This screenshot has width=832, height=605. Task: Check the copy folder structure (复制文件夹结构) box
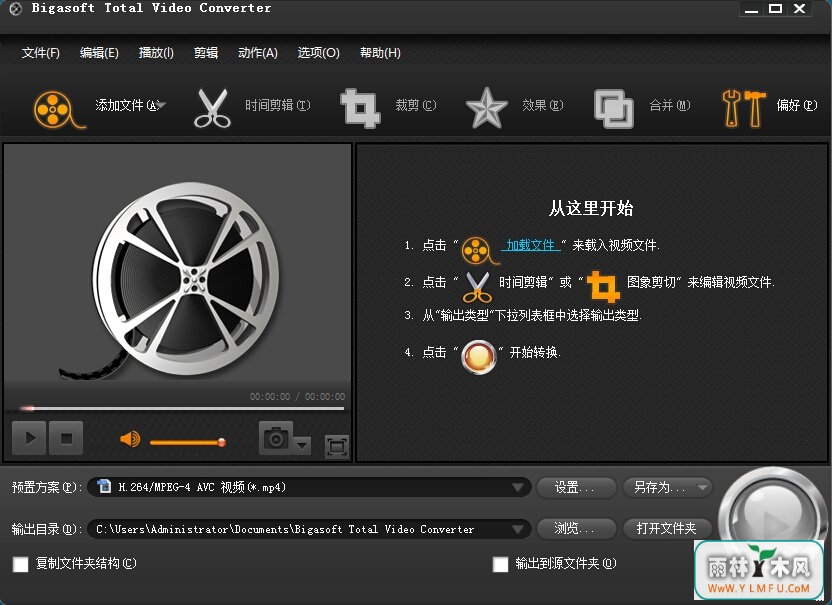tap(21, 564)
